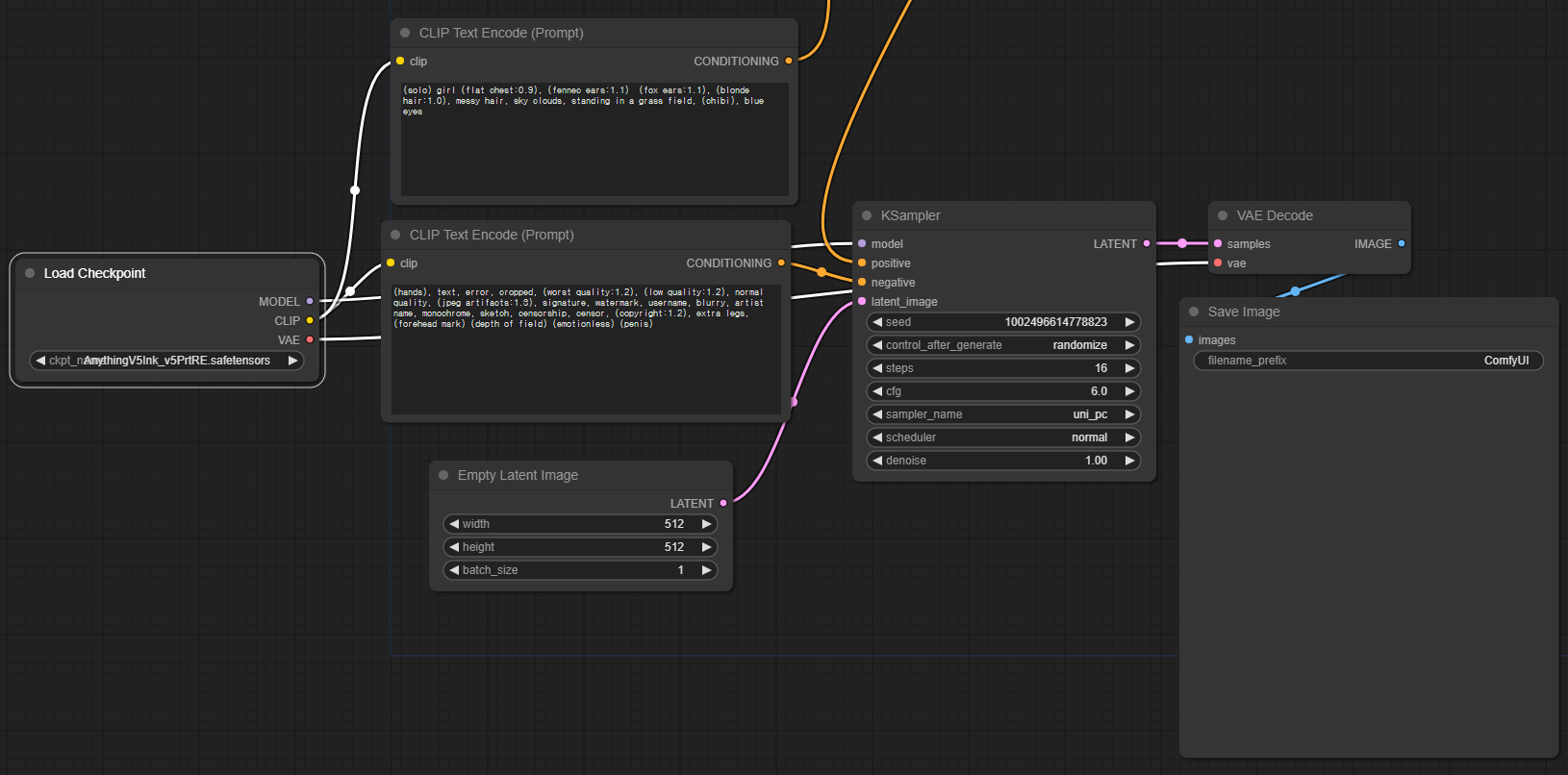Viewport: 1568px width, 775px height.
Task: Click the blue link midpoint dot above Save Image
Action: point(1295,290)
